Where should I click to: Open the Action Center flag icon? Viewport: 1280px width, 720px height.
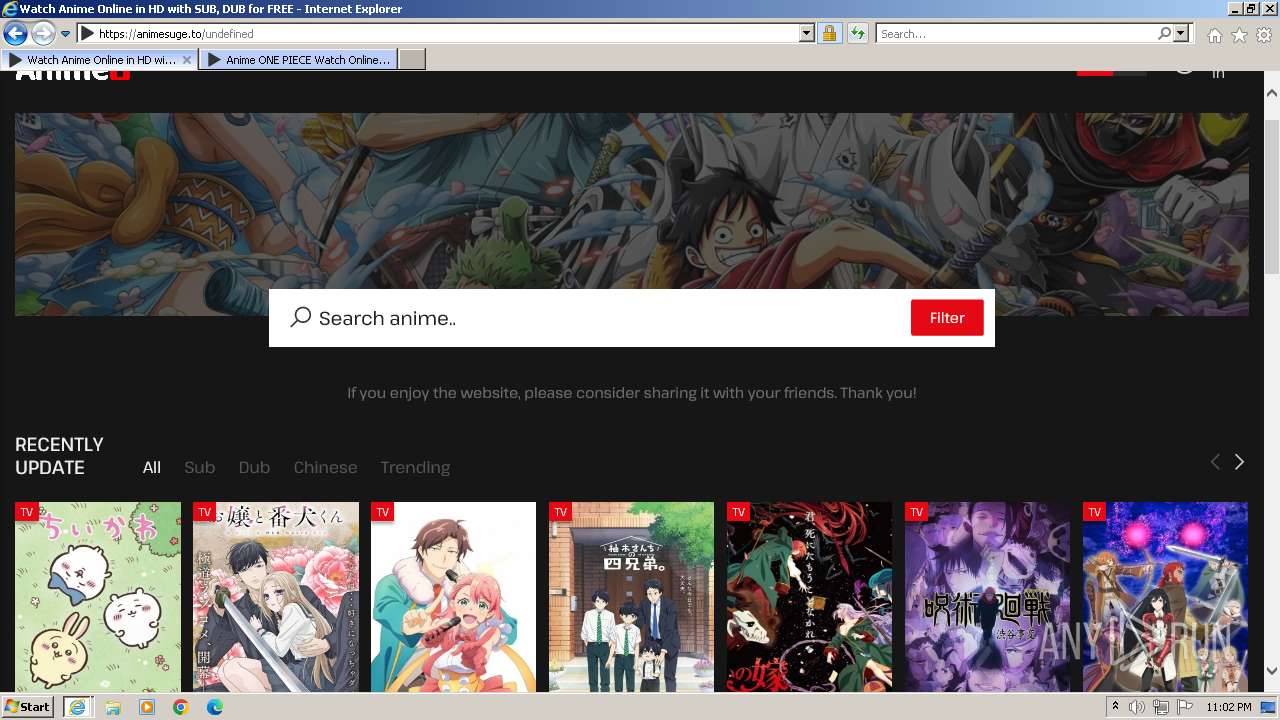click(1184, 707)
